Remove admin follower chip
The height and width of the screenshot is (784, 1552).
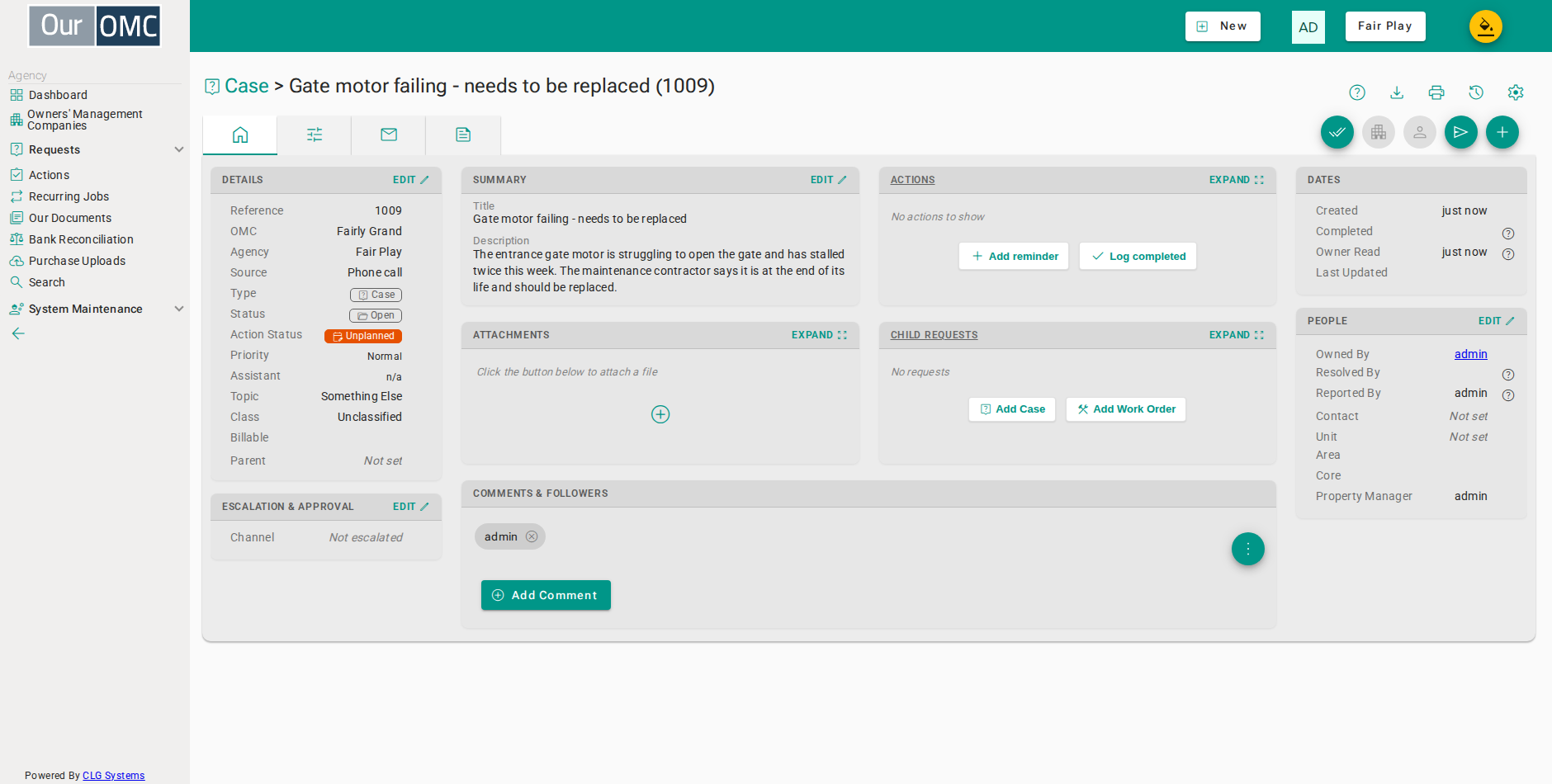click(x=532, y=536)
